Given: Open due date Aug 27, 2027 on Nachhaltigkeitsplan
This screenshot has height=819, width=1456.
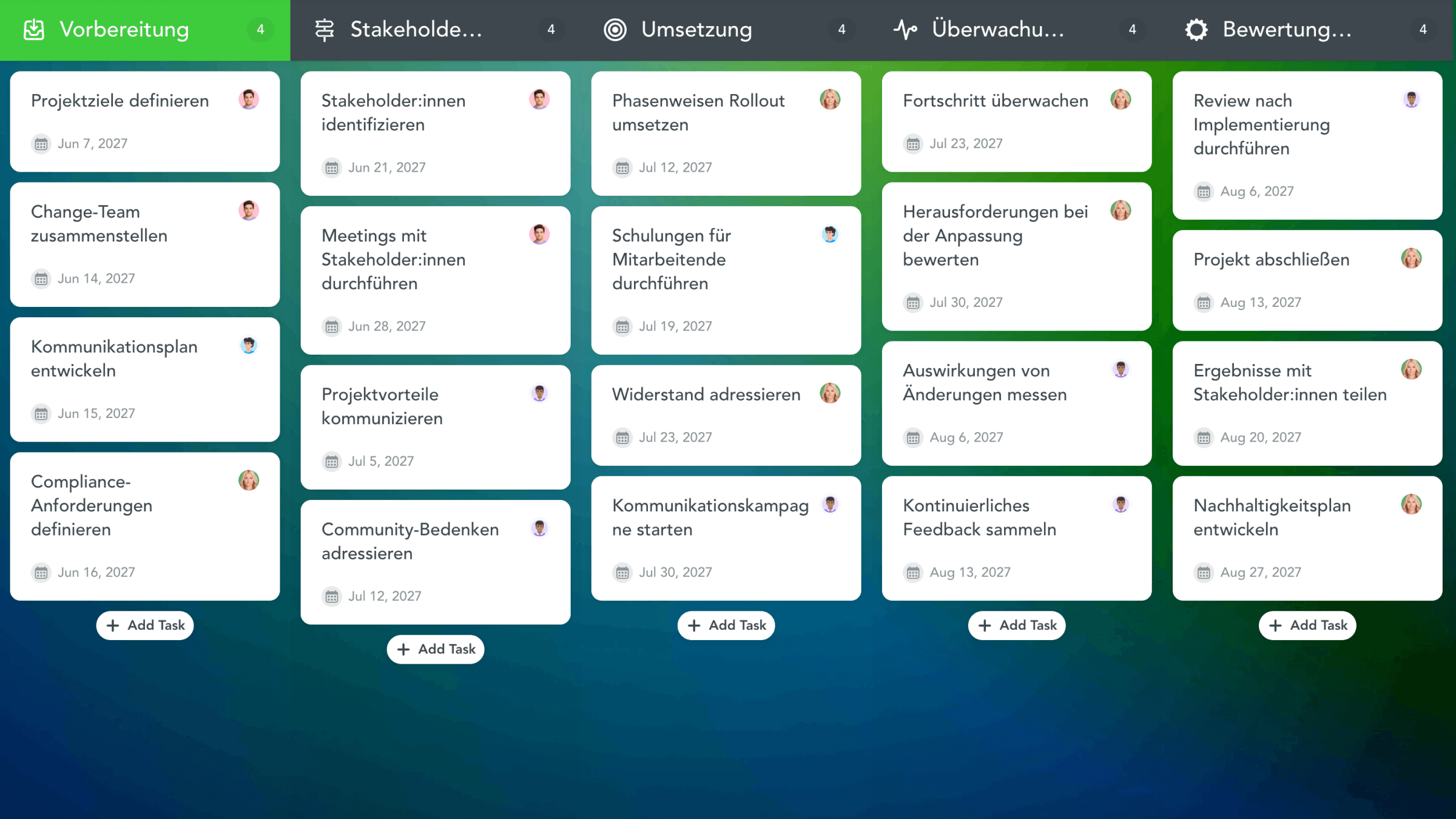Looking at the screenshot, I should pyautogui.click(x=1260, y=572).
